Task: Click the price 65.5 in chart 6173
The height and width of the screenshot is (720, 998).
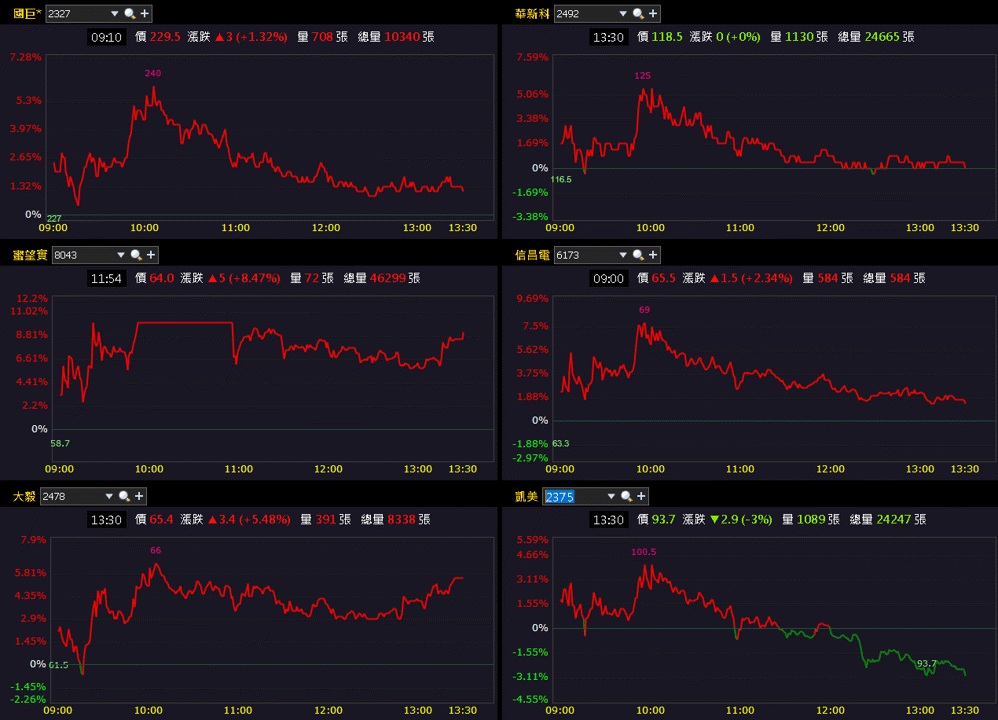Action: point(664,278)
